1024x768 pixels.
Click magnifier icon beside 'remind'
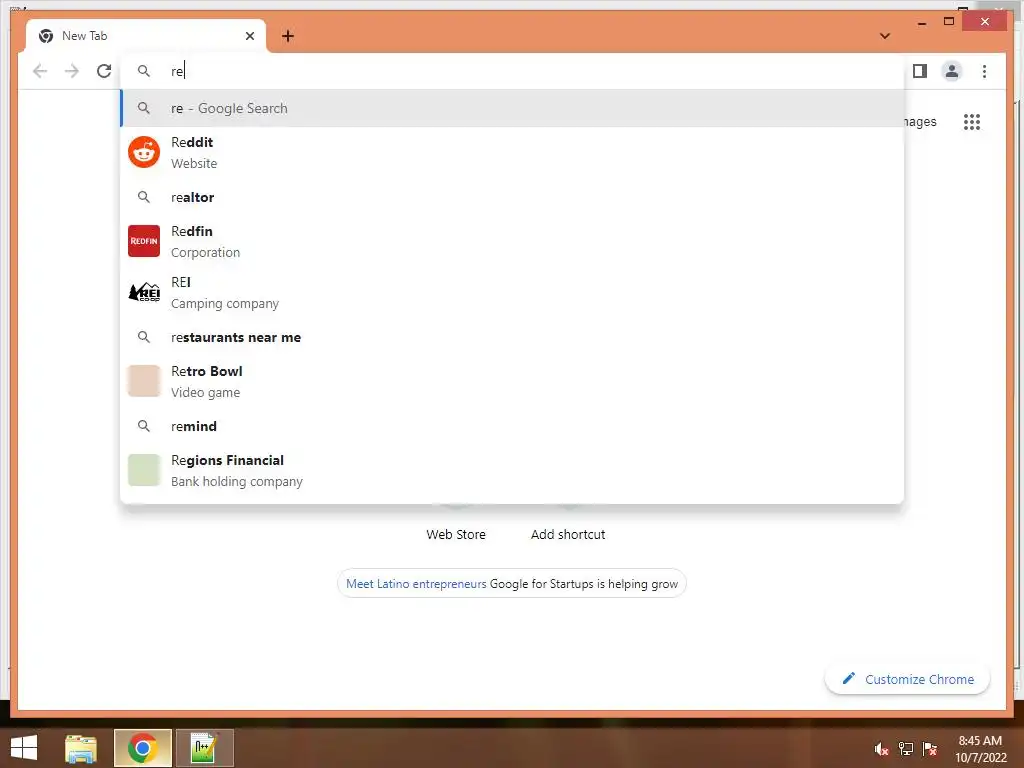(144, 426)
